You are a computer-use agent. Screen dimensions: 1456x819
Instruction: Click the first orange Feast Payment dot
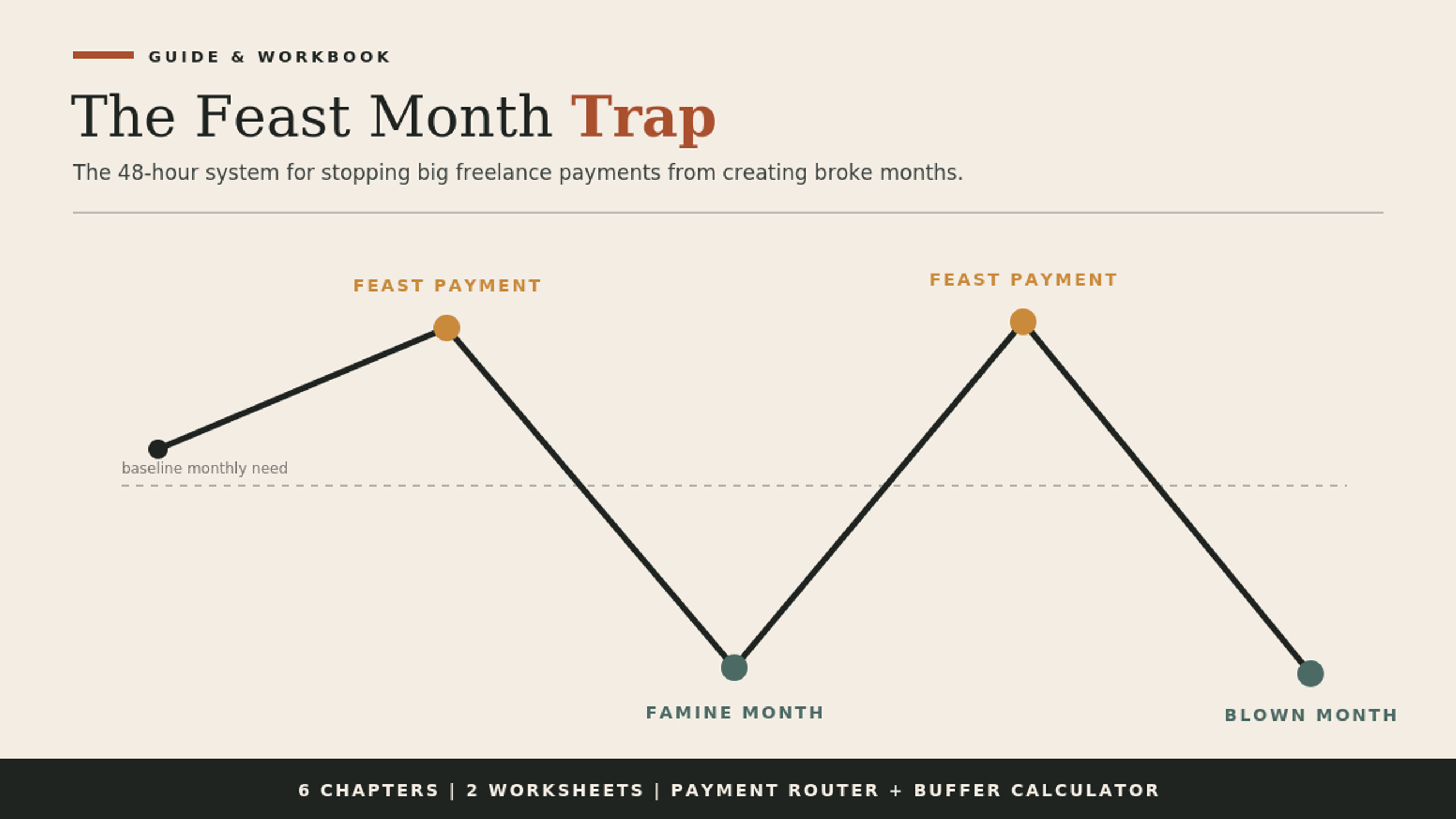pos(446,328)
